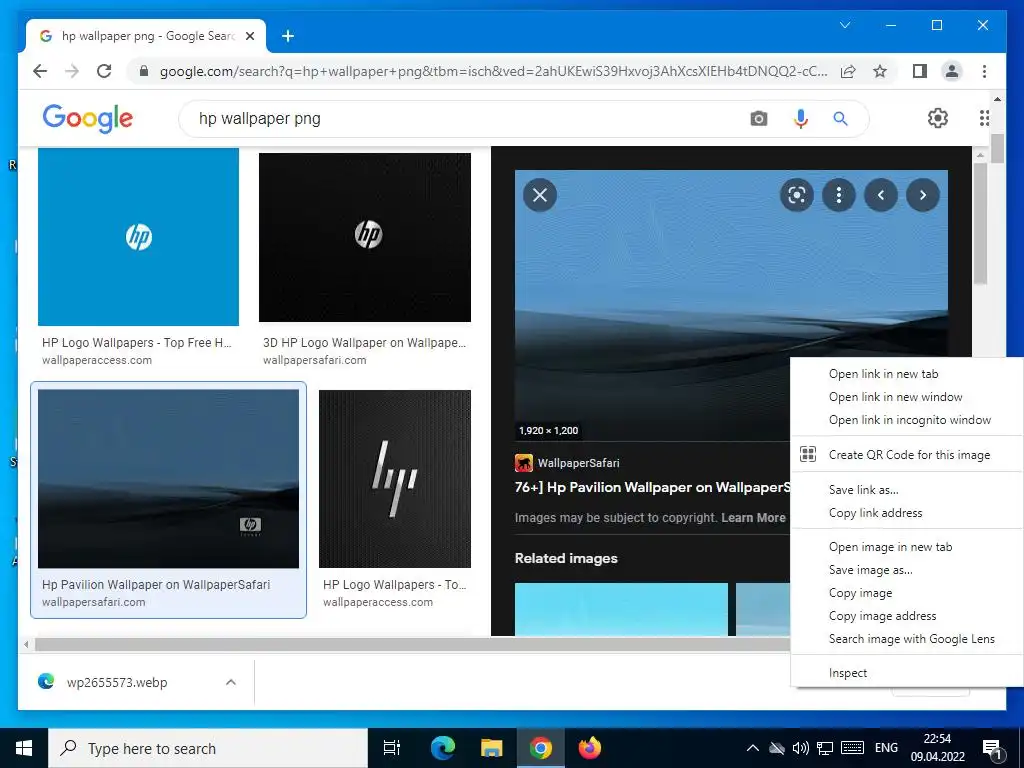Screen dimensions: 1024x768
Task: Open the Learn More copyright link
Action: click(x=753, y=518)
